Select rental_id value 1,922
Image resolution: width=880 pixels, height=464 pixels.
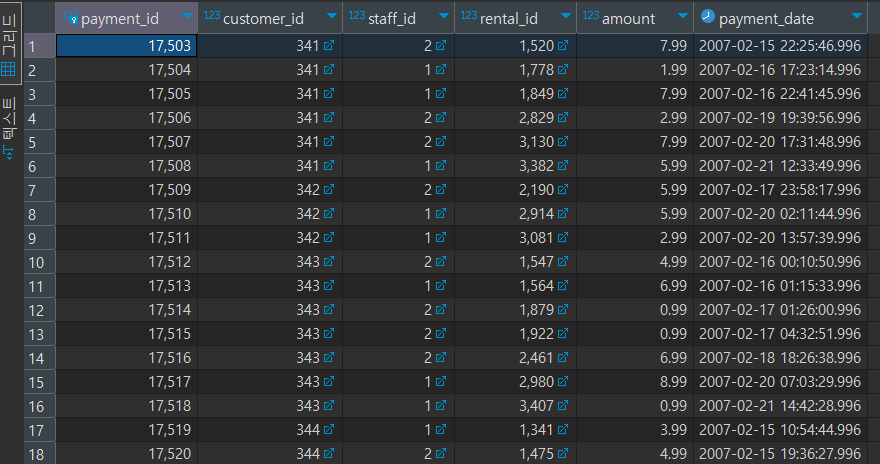pos(515,334)
